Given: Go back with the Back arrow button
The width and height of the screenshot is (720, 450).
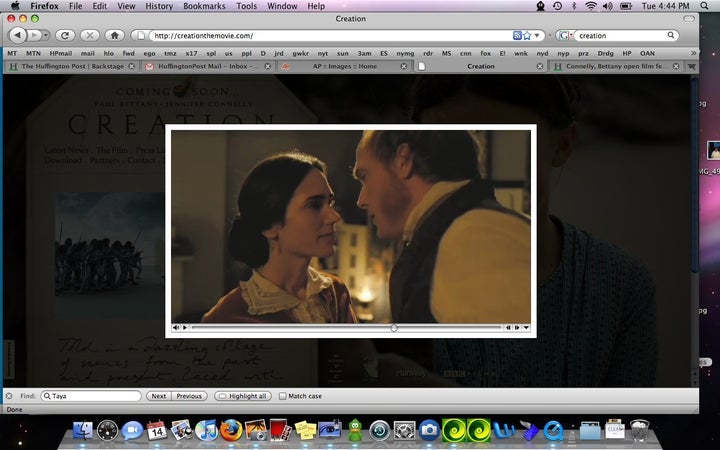Looking at the screenshot, I should pos(17,35).
